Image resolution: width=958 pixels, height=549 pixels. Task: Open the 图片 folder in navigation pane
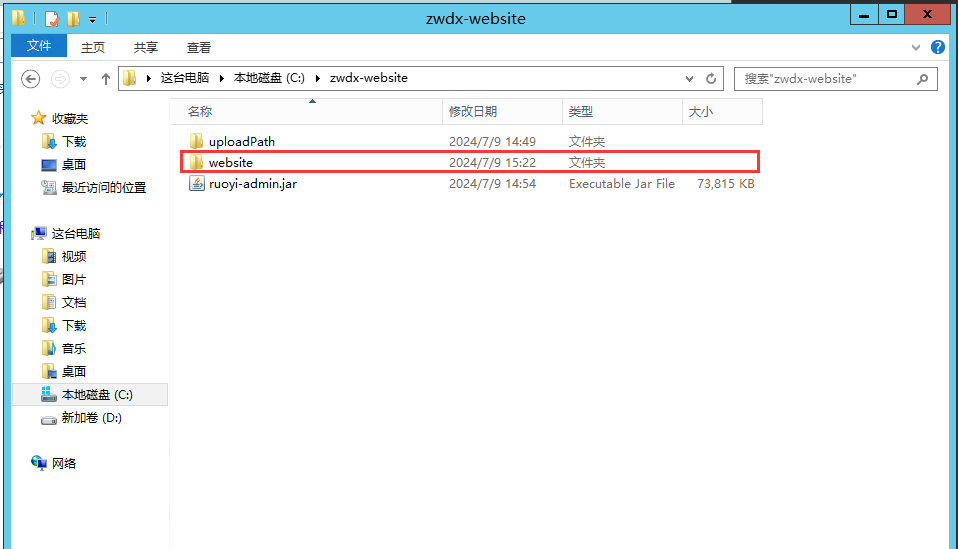click(x=74, y=280)
